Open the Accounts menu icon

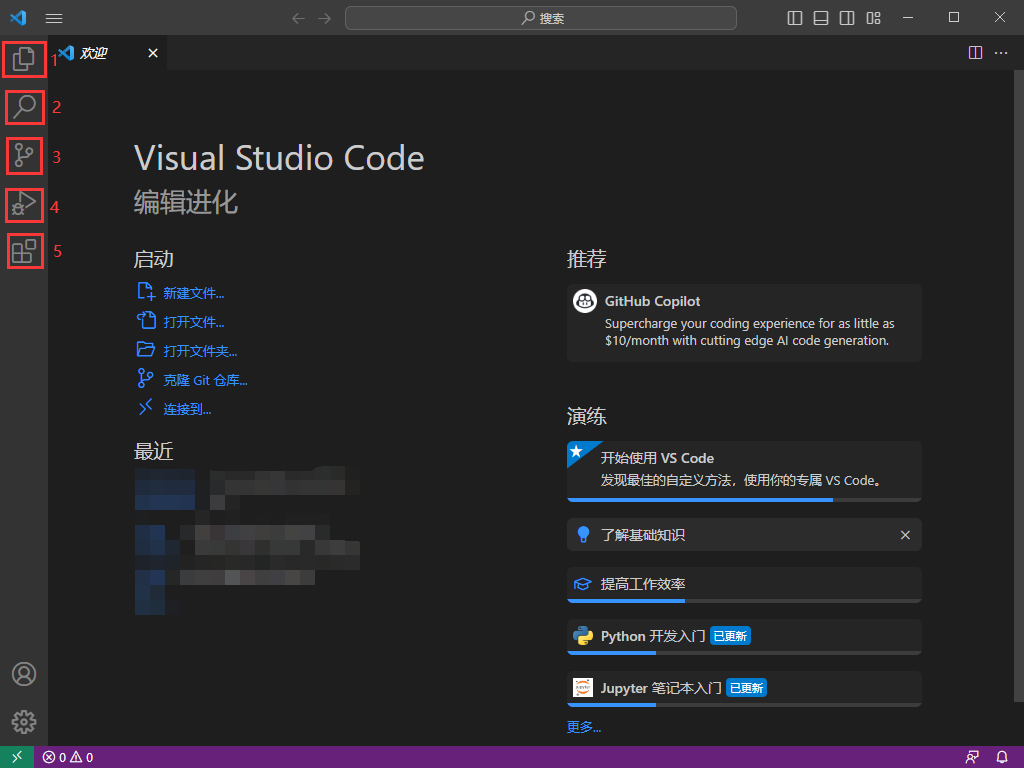point(24,674)
